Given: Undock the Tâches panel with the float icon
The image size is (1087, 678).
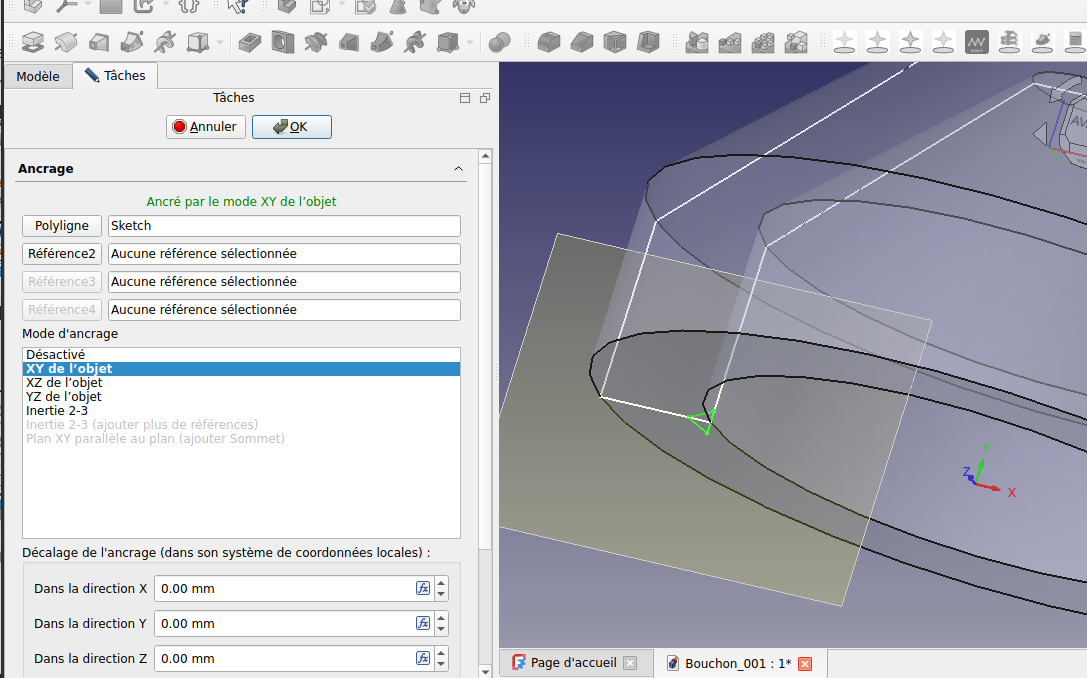Looking at the screenshot, I should tap(485, 98).
